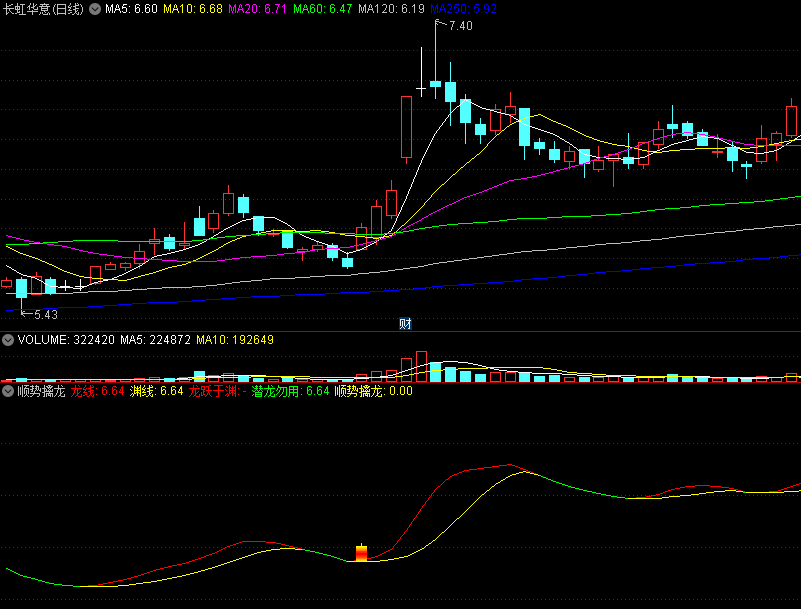Click the 渊线: 6.64 label

(156, 391)
